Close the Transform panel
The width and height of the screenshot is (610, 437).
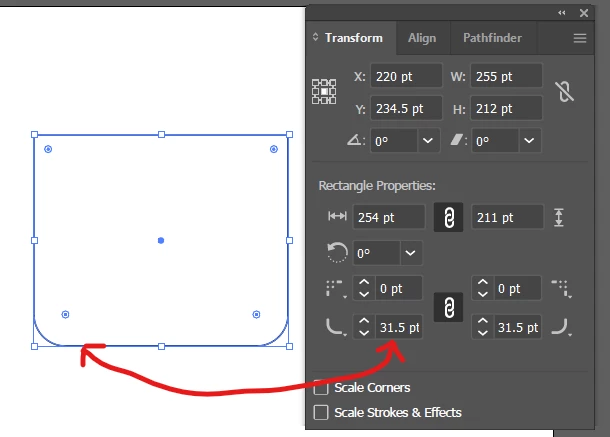(584, 13)
